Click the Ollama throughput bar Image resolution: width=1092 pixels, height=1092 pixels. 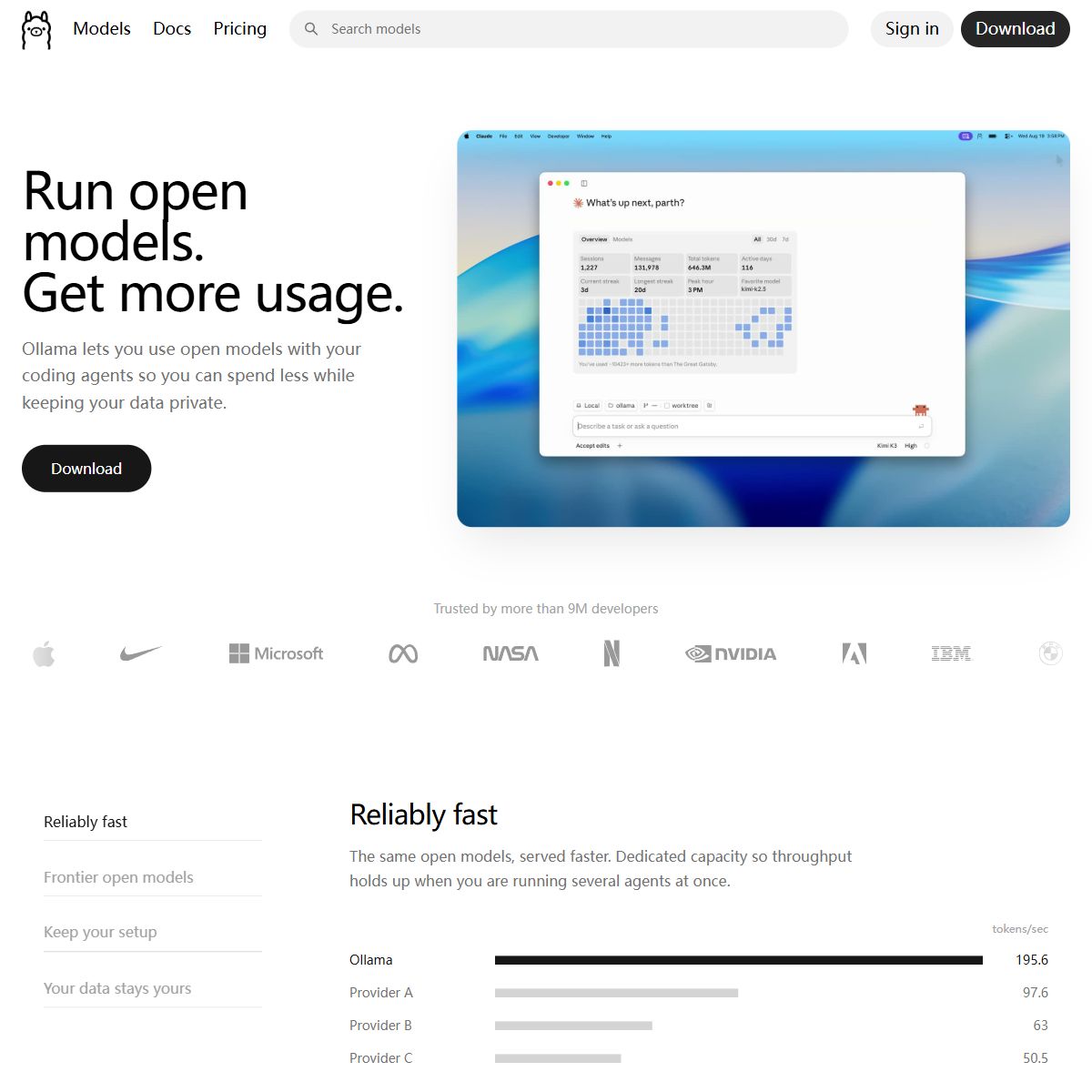pyautogui.click(x=739, y=960)
